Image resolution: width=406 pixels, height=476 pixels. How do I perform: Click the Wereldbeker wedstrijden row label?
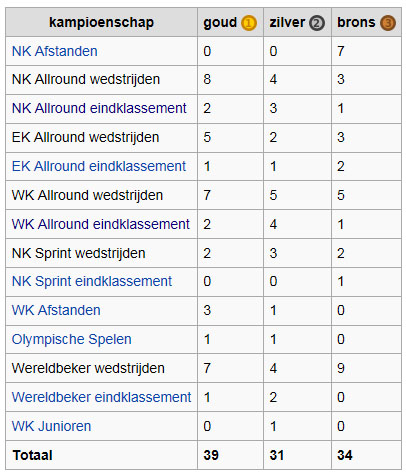click(88, 368)
